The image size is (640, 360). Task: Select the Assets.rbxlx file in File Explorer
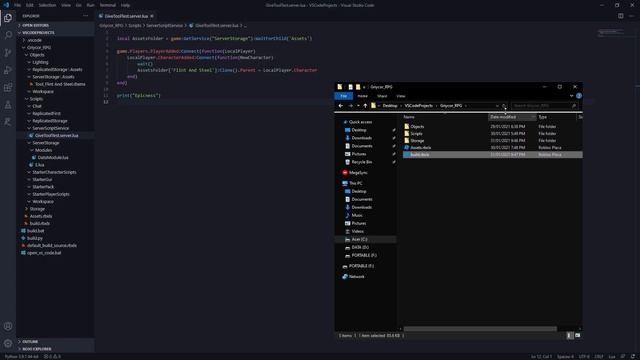pyautogui.click(x=420, y=148)
